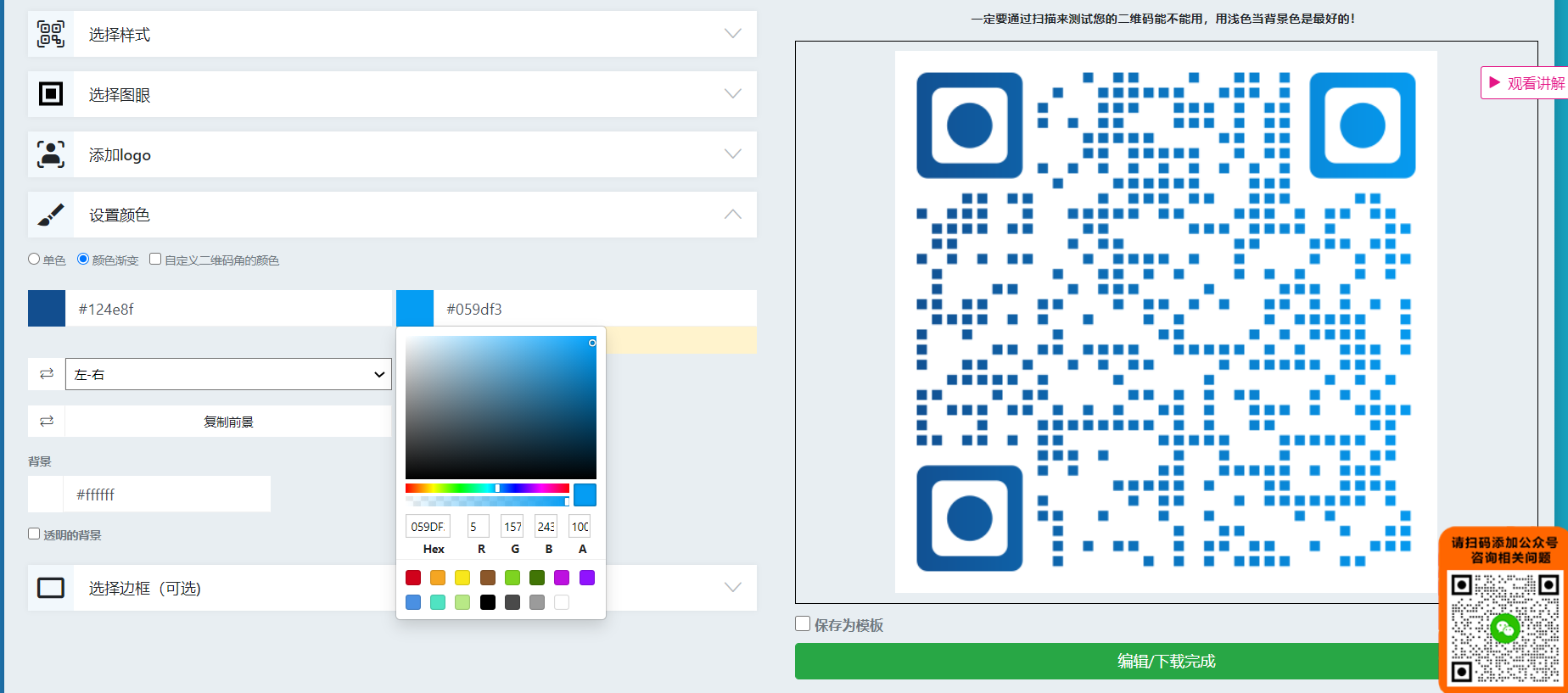
Task: Pick the red preset color swatch
Action: [413, 578]
